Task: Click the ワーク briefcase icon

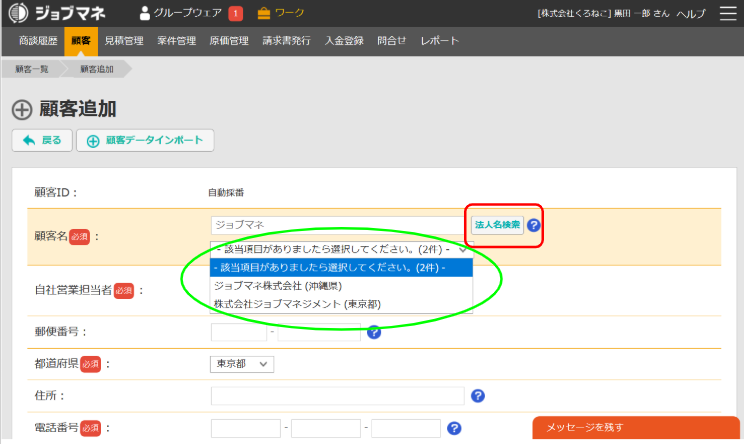Action: pyautogui.click(x=263, y=13)
